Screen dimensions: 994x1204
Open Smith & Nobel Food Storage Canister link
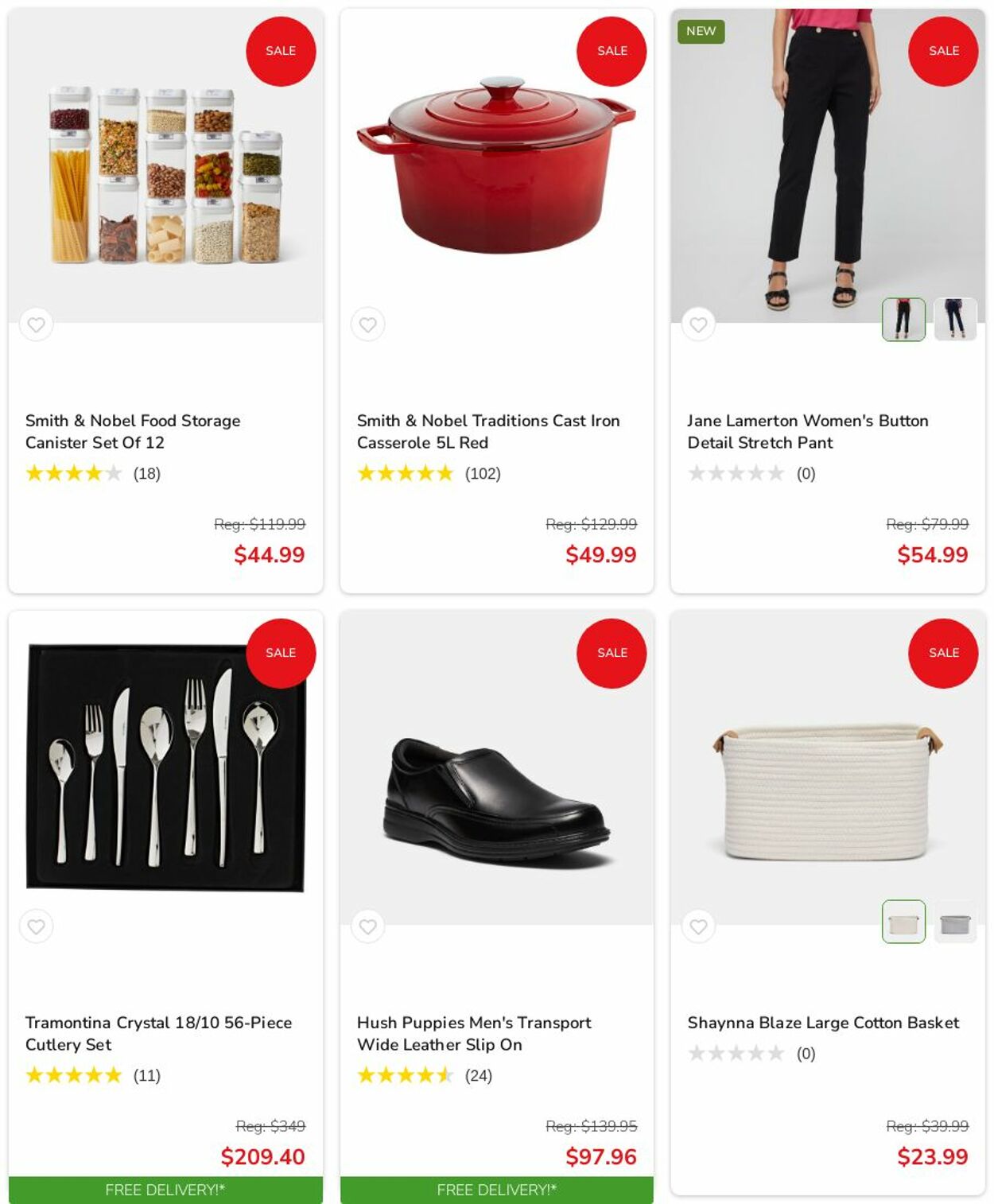coord(133,431)
